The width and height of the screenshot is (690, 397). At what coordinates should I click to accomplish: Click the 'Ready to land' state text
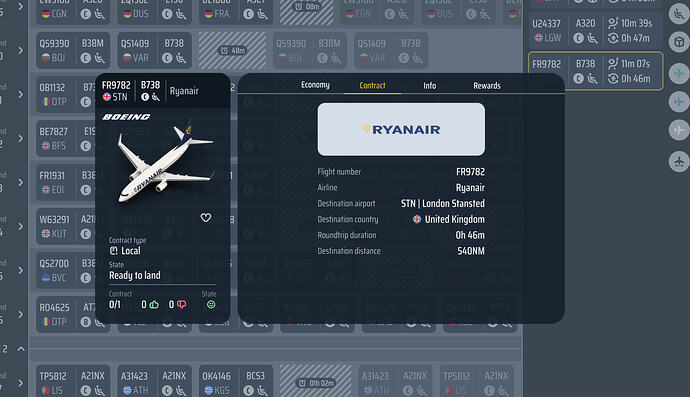135,276
